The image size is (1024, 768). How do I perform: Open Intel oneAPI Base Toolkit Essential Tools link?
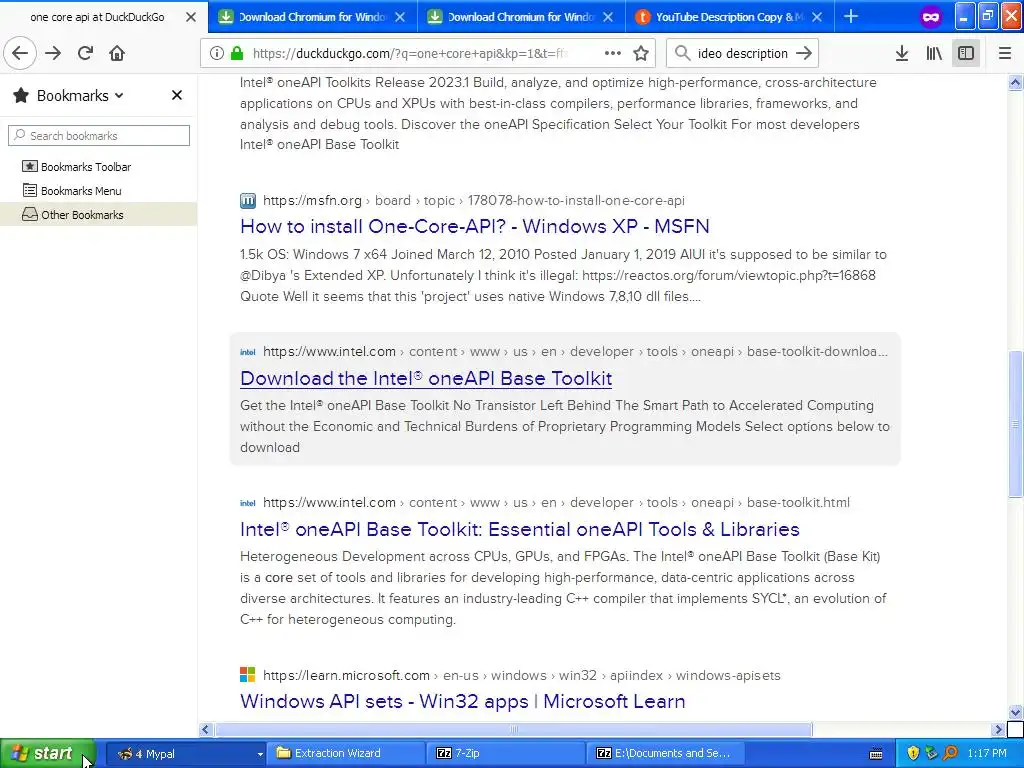520,529
